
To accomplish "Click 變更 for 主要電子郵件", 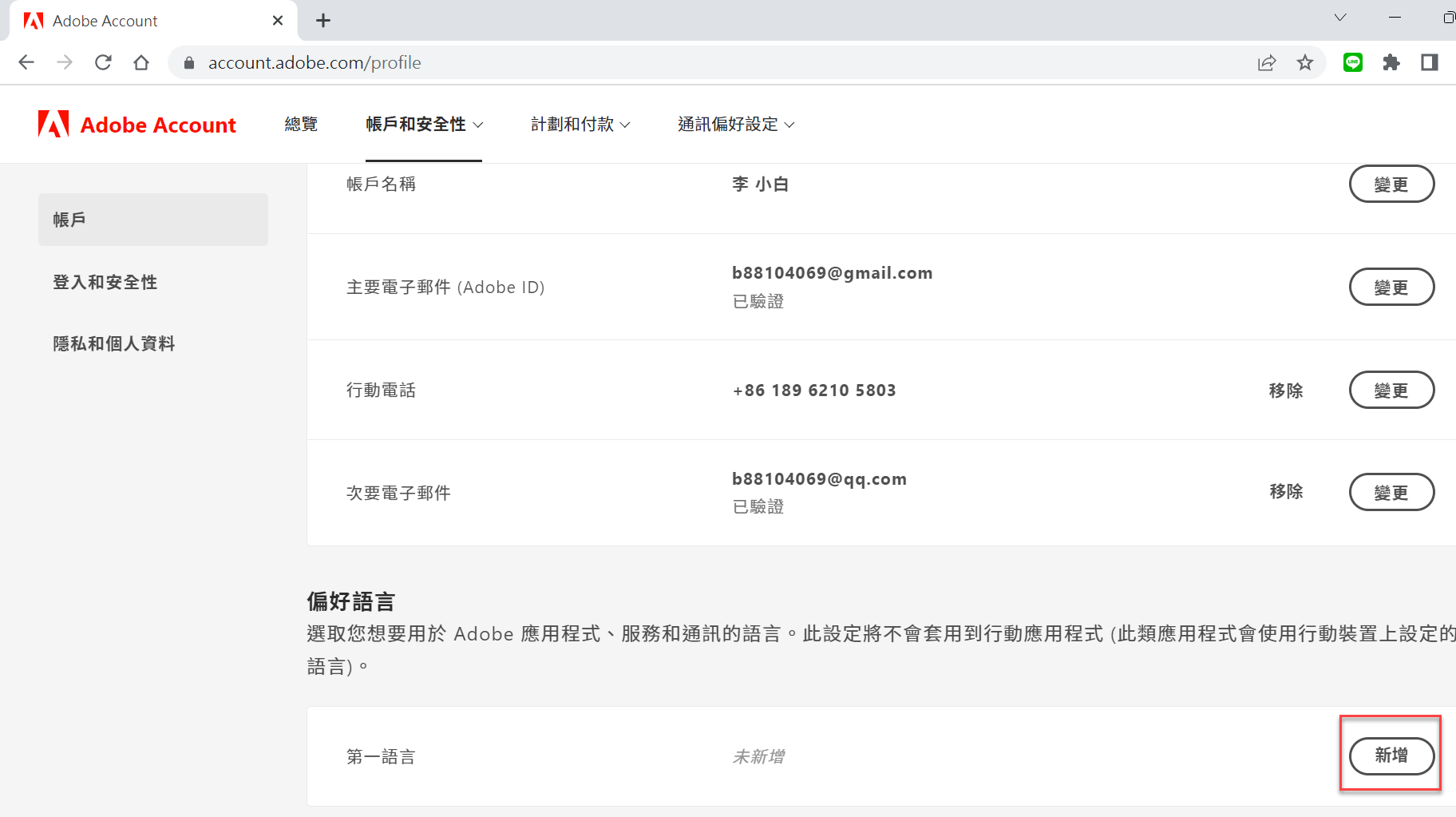I will pos(1391,288).
